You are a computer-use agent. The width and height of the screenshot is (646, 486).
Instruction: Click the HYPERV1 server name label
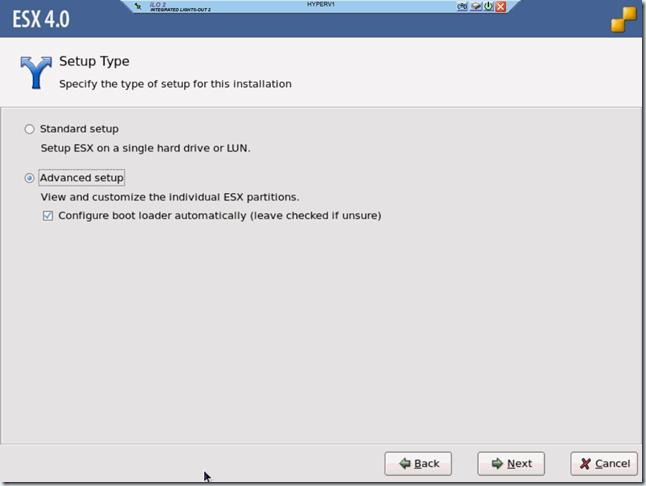321,4
